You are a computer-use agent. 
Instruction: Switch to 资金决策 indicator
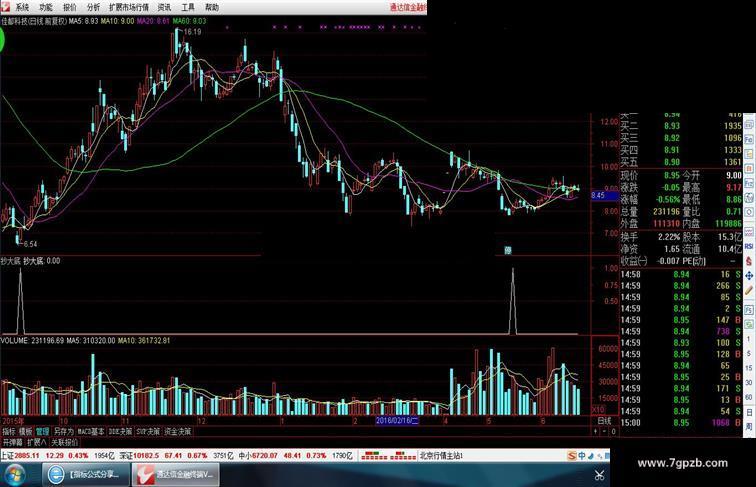pyautogui.click(x=178, y=432)
